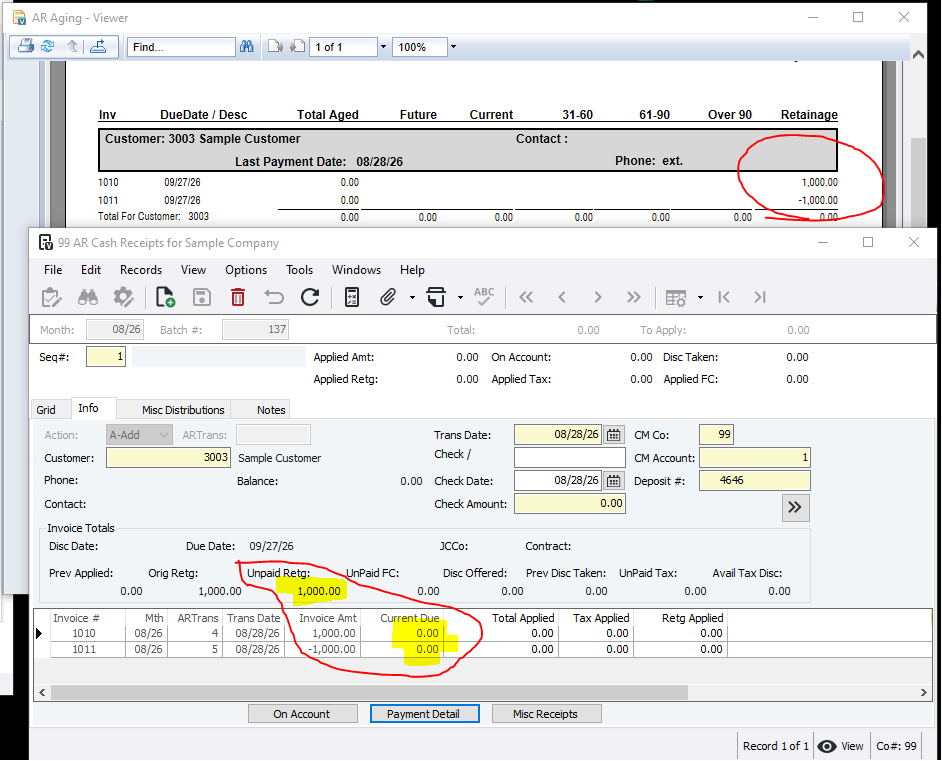Click the horizontal scrollbar in invoice grid

(369, 693)
